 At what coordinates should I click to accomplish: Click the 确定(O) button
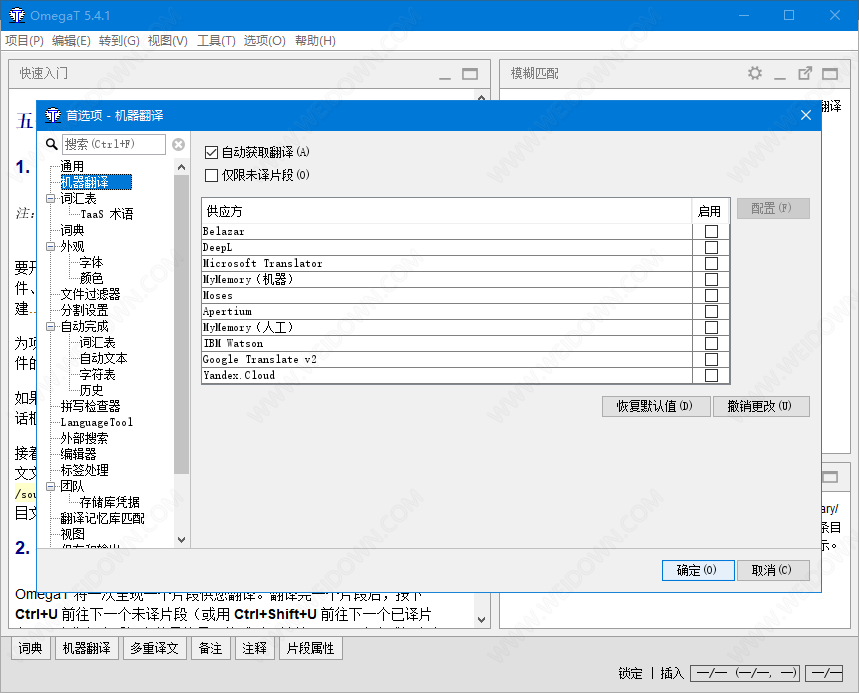point(697,570)
